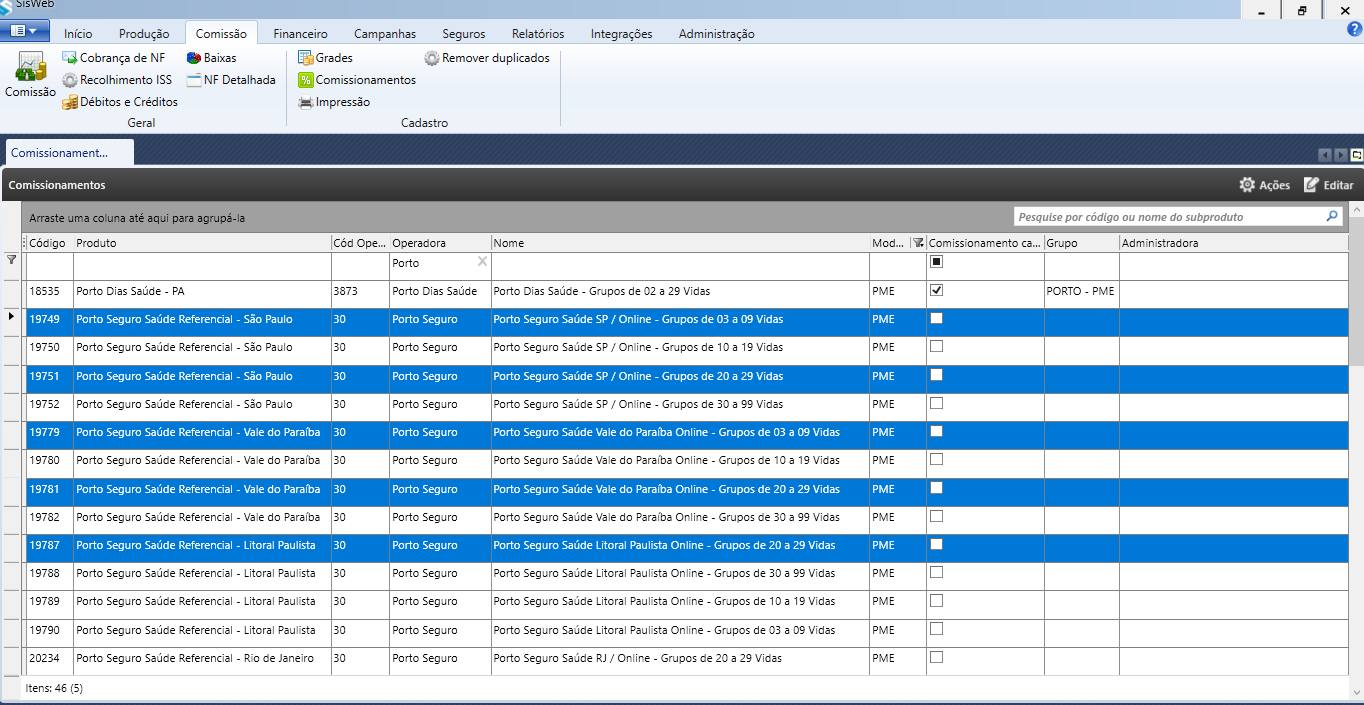Check Comissionamento box for row 19752
This screenshot has height=705, width=1364.
click(937, 404)
